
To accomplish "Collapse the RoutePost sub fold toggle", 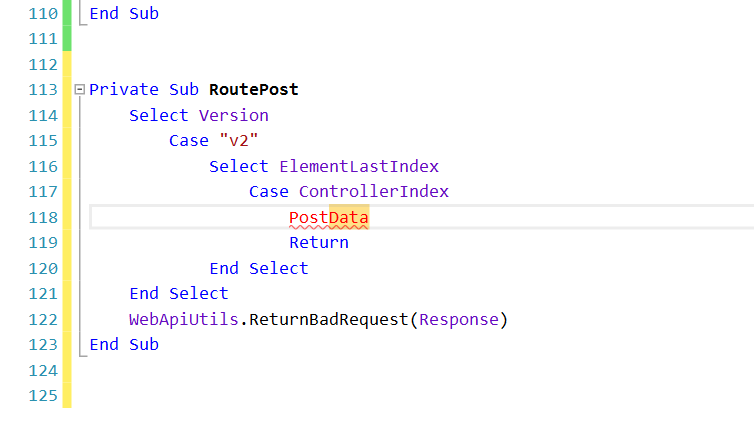I will 80,90.
